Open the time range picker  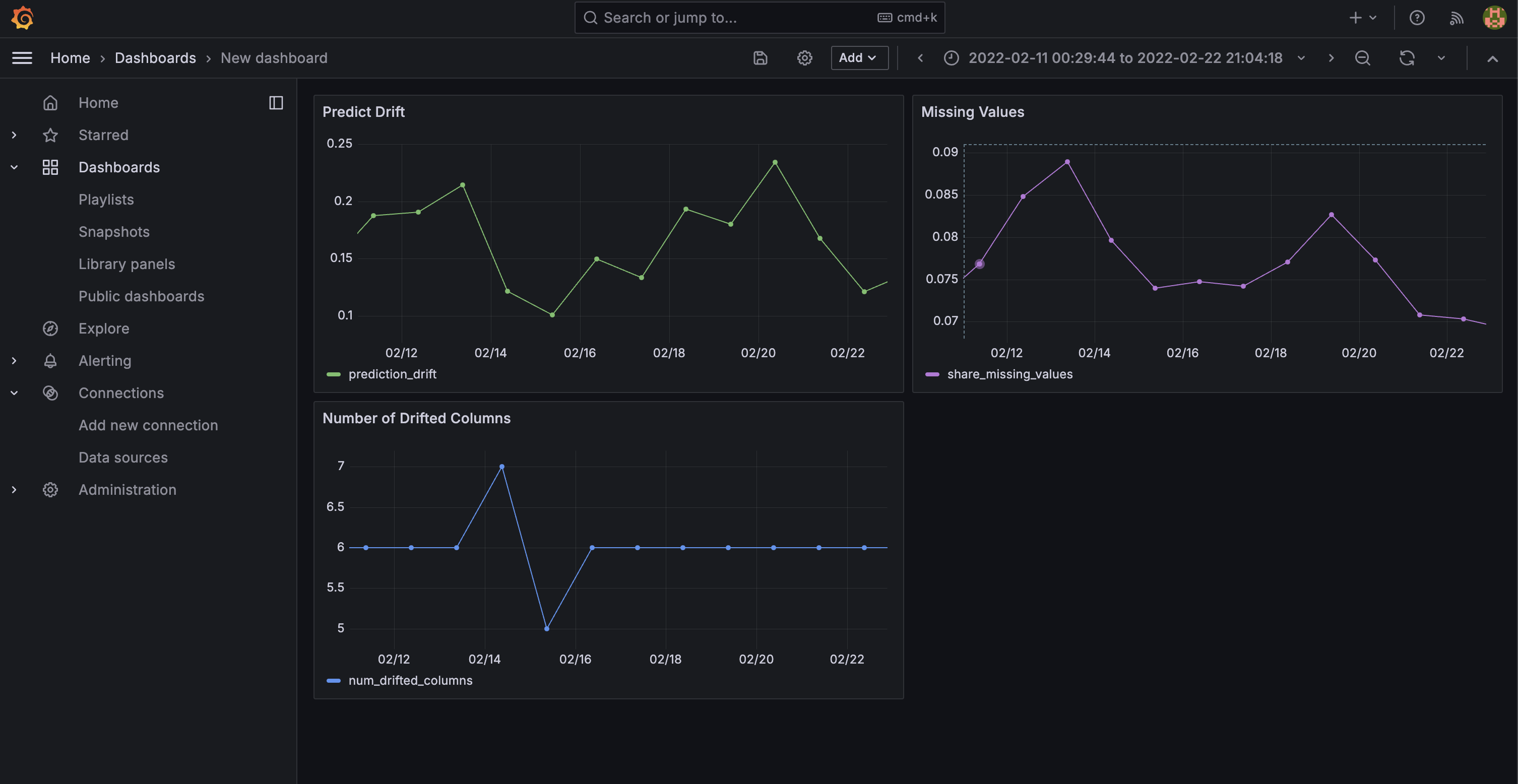pos(1124,58)
